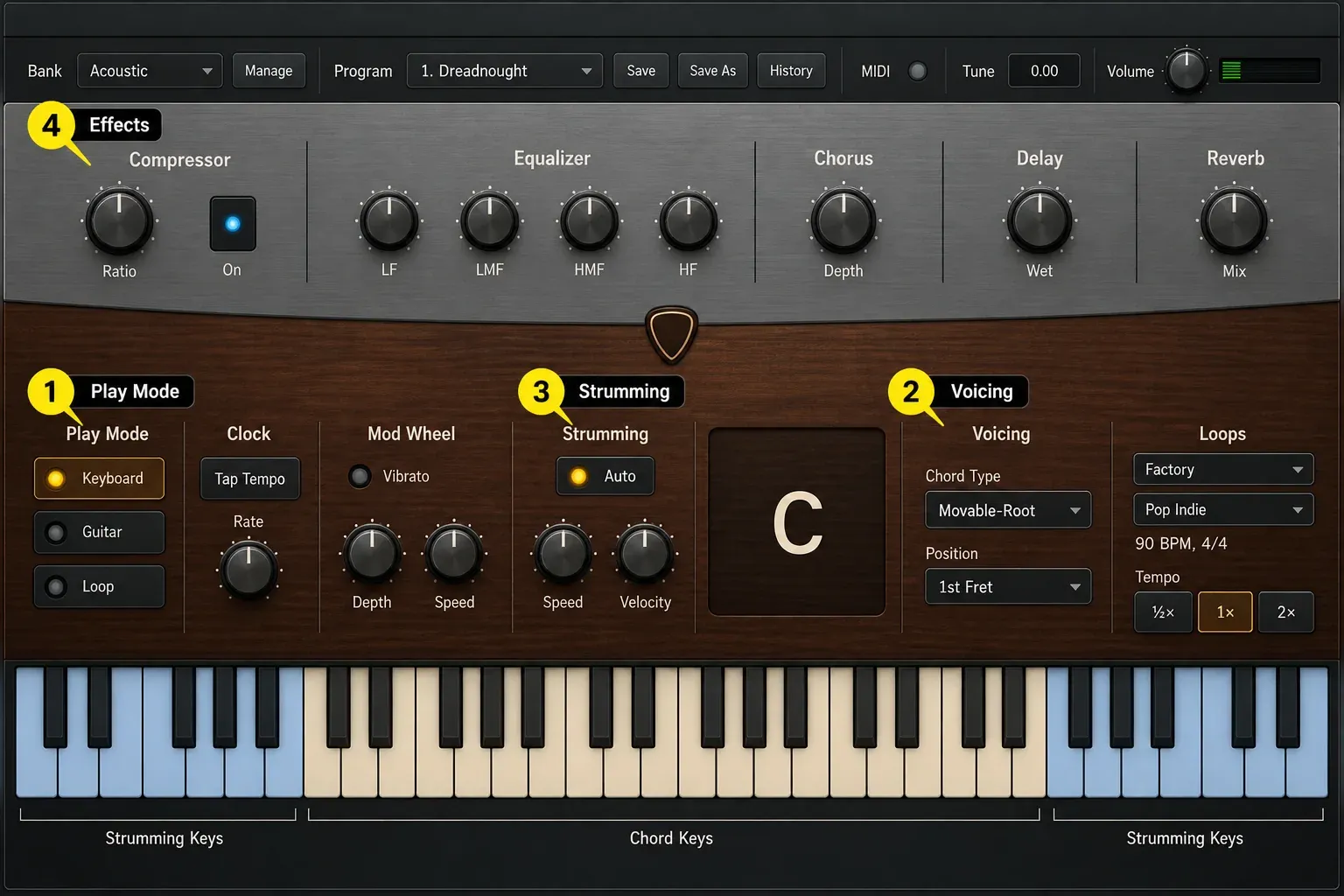
Task: Click the Chorus Depth knob
Action: 843,220
